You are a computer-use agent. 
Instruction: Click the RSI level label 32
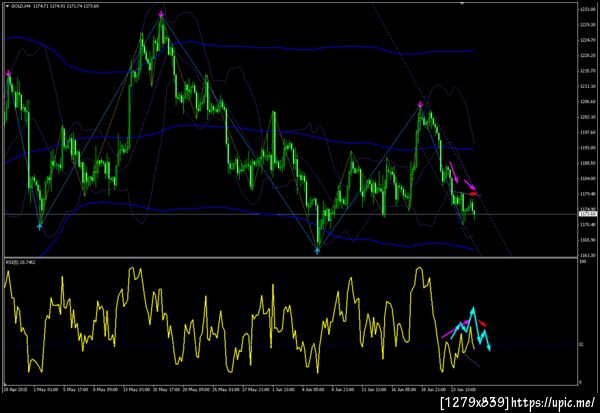point(582,344)
